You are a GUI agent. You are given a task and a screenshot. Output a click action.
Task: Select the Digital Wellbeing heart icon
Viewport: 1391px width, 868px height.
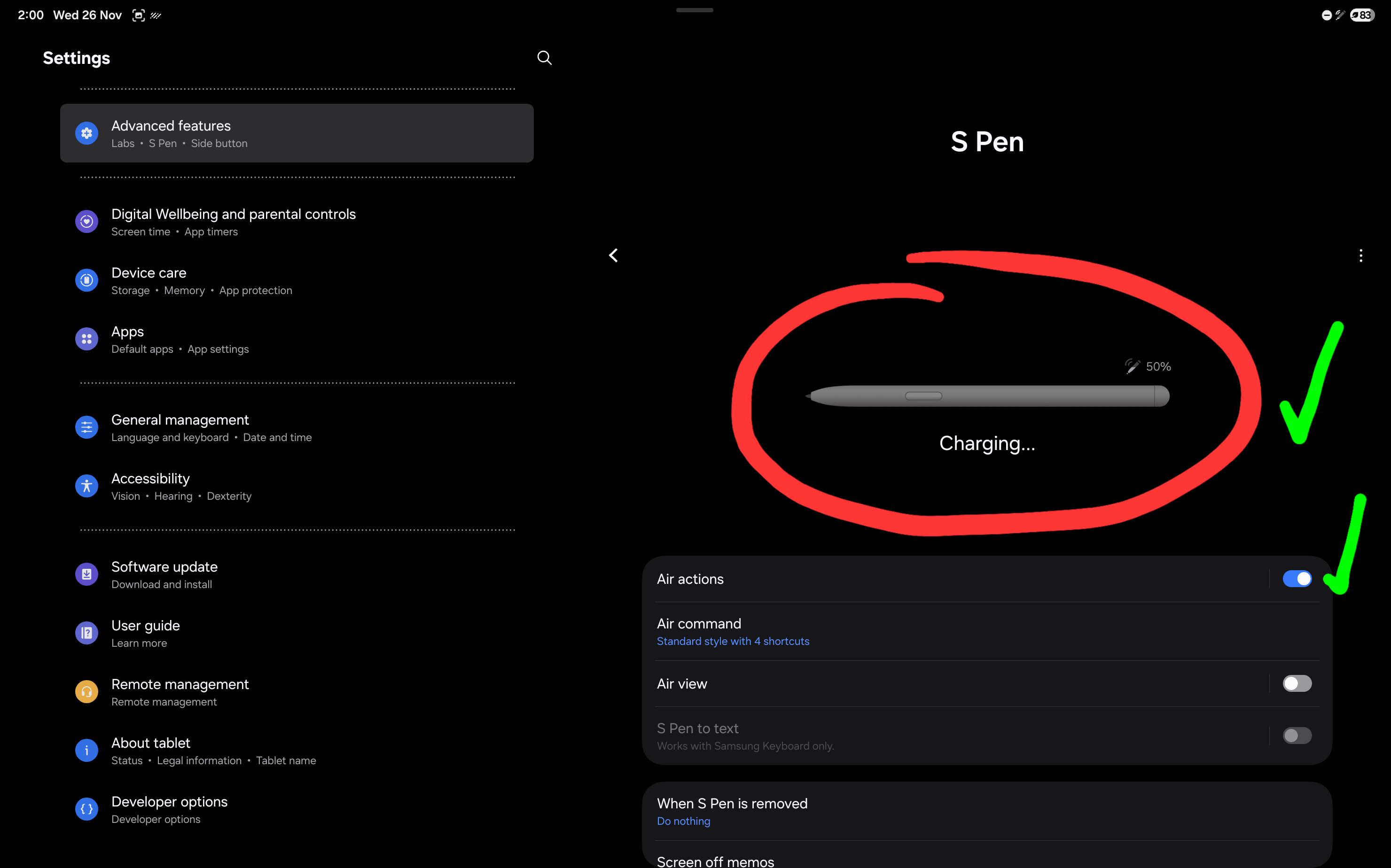click(86, 221)
